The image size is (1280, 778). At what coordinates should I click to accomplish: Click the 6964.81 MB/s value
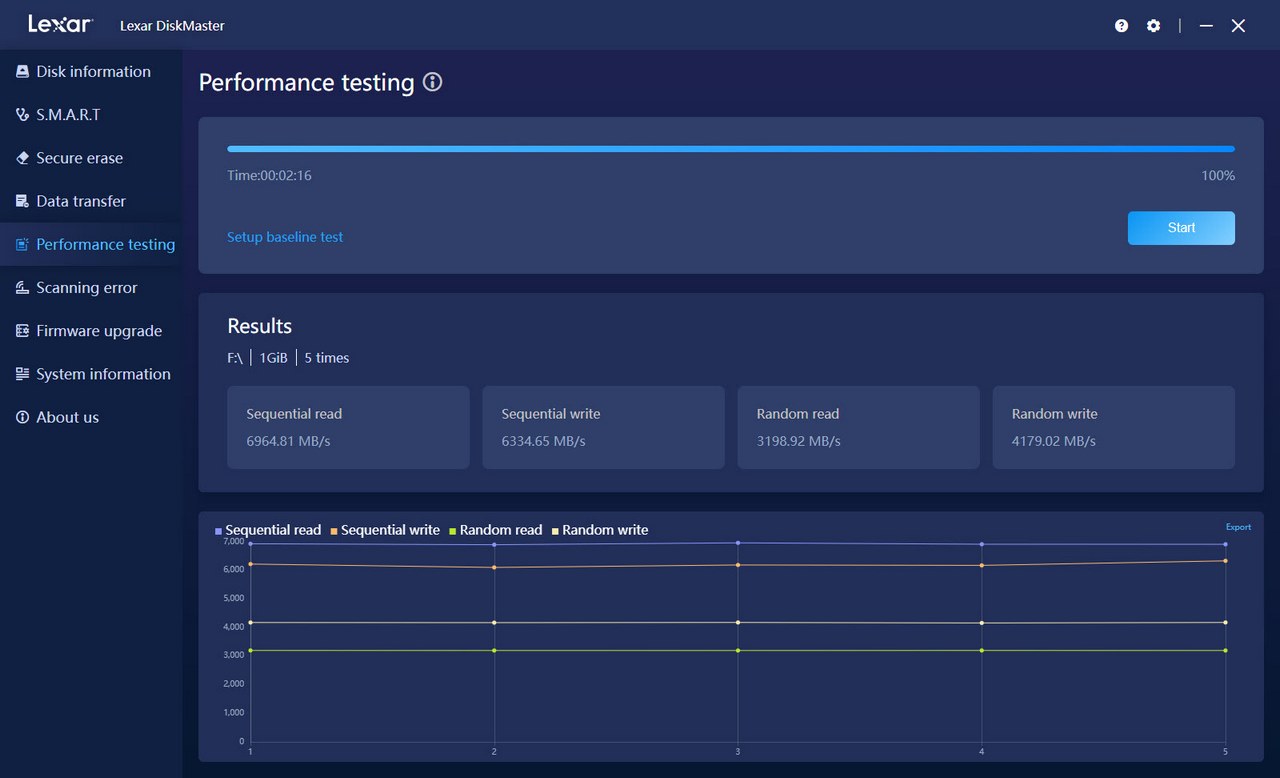pos(288,441)
